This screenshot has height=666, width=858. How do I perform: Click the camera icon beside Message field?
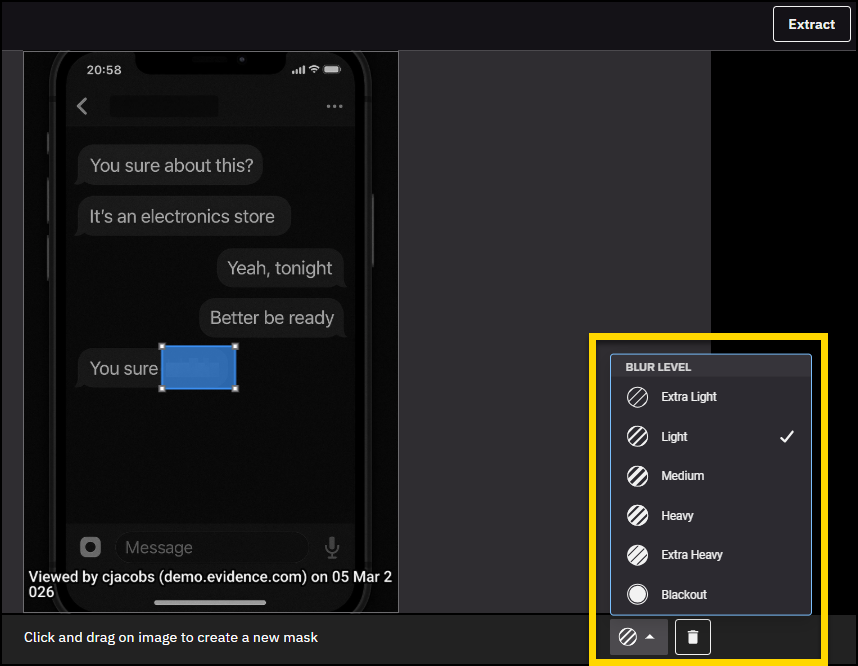click(x=91, y=547)
